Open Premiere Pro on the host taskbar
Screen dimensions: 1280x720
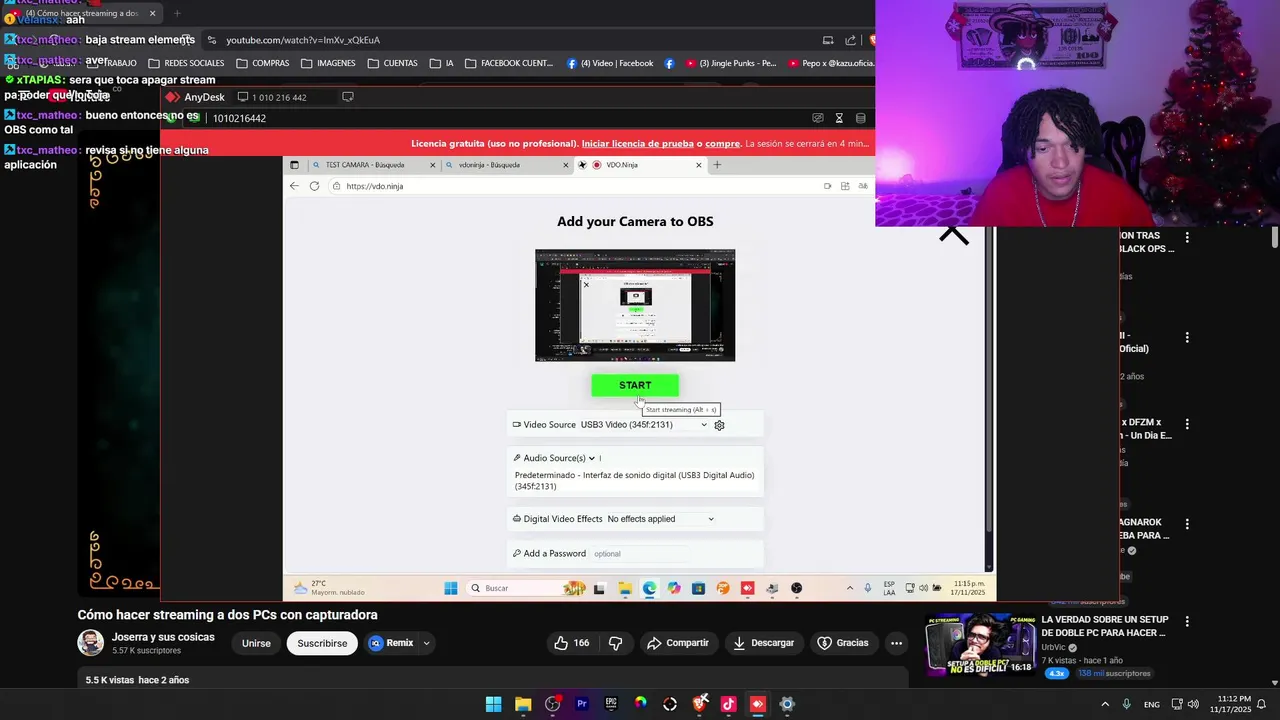(581, 704)
